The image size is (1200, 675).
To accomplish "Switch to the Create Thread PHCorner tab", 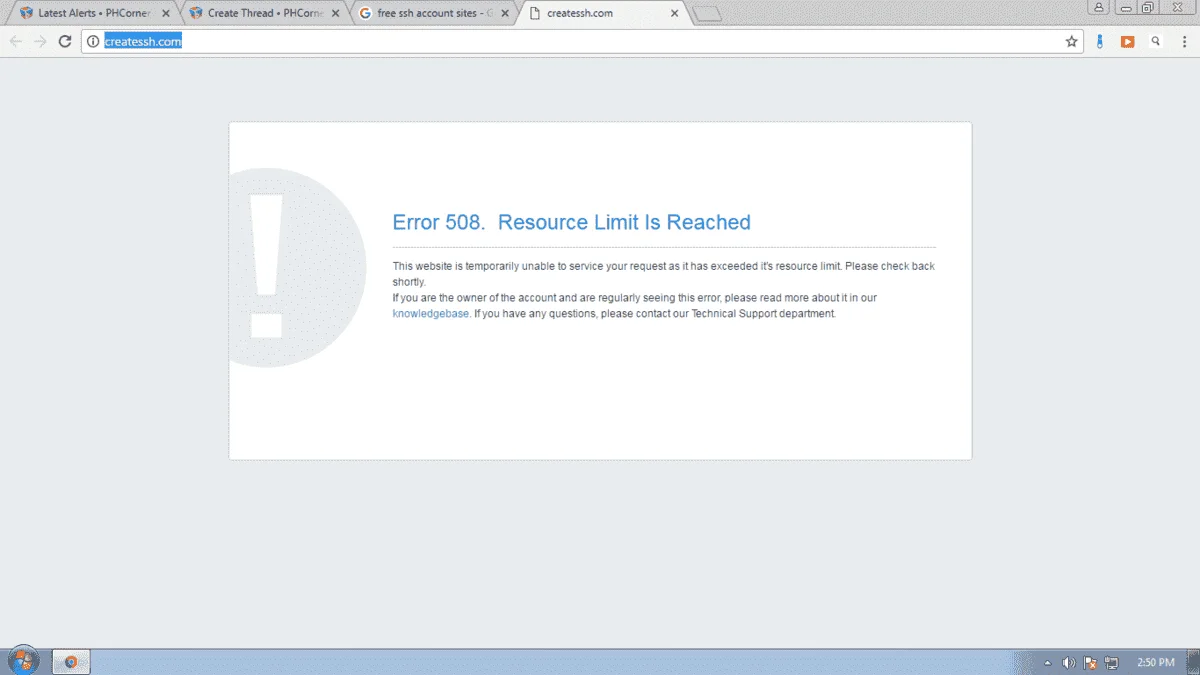I will click(265, 13).
